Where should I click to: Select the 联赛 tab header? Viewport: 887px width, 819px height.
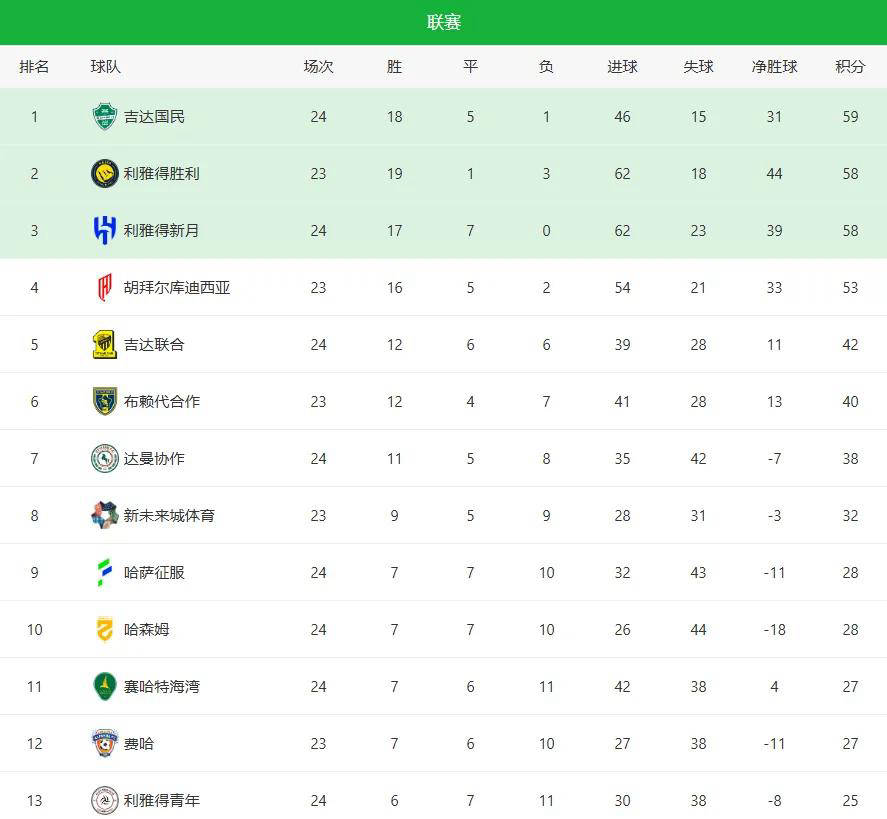coord(444,23)
